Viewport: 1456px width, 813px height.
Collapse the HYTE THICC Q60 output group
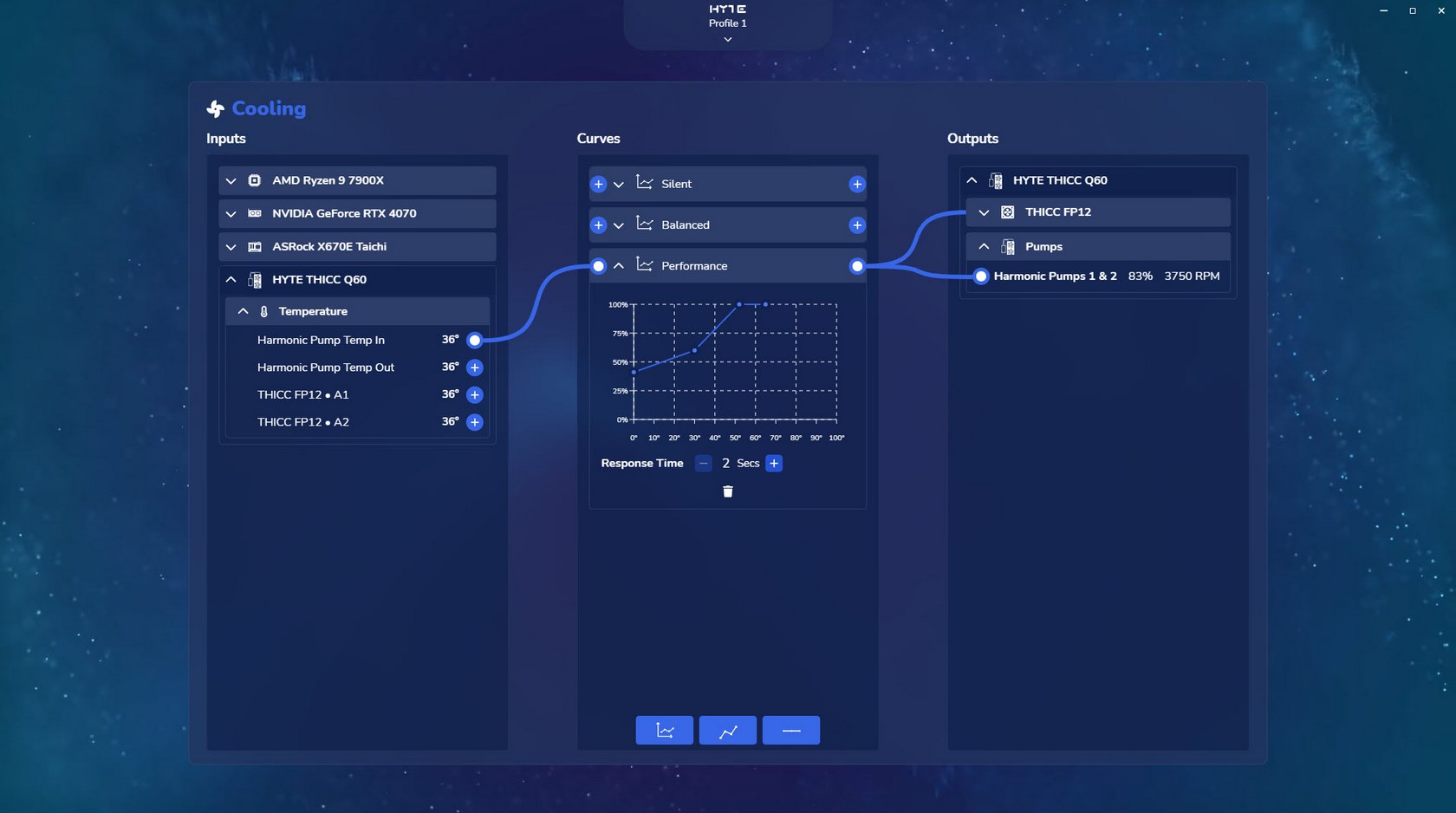pos(972,180)
